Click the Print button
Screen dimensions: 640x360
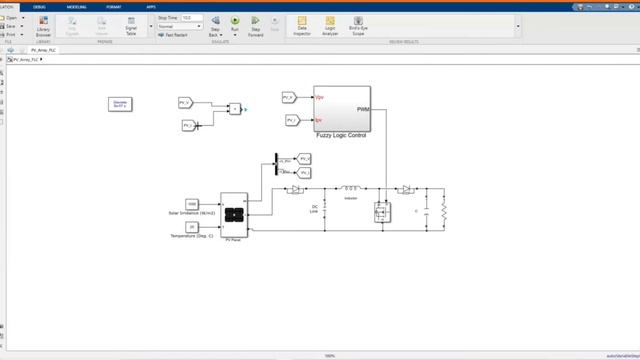coord(8,35)
